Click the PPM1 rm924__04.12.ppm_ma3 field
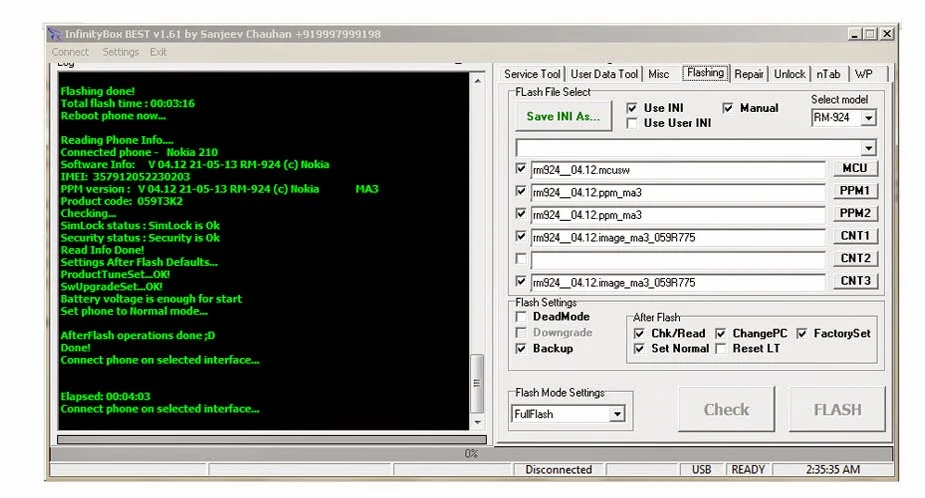 coord(678,192)
